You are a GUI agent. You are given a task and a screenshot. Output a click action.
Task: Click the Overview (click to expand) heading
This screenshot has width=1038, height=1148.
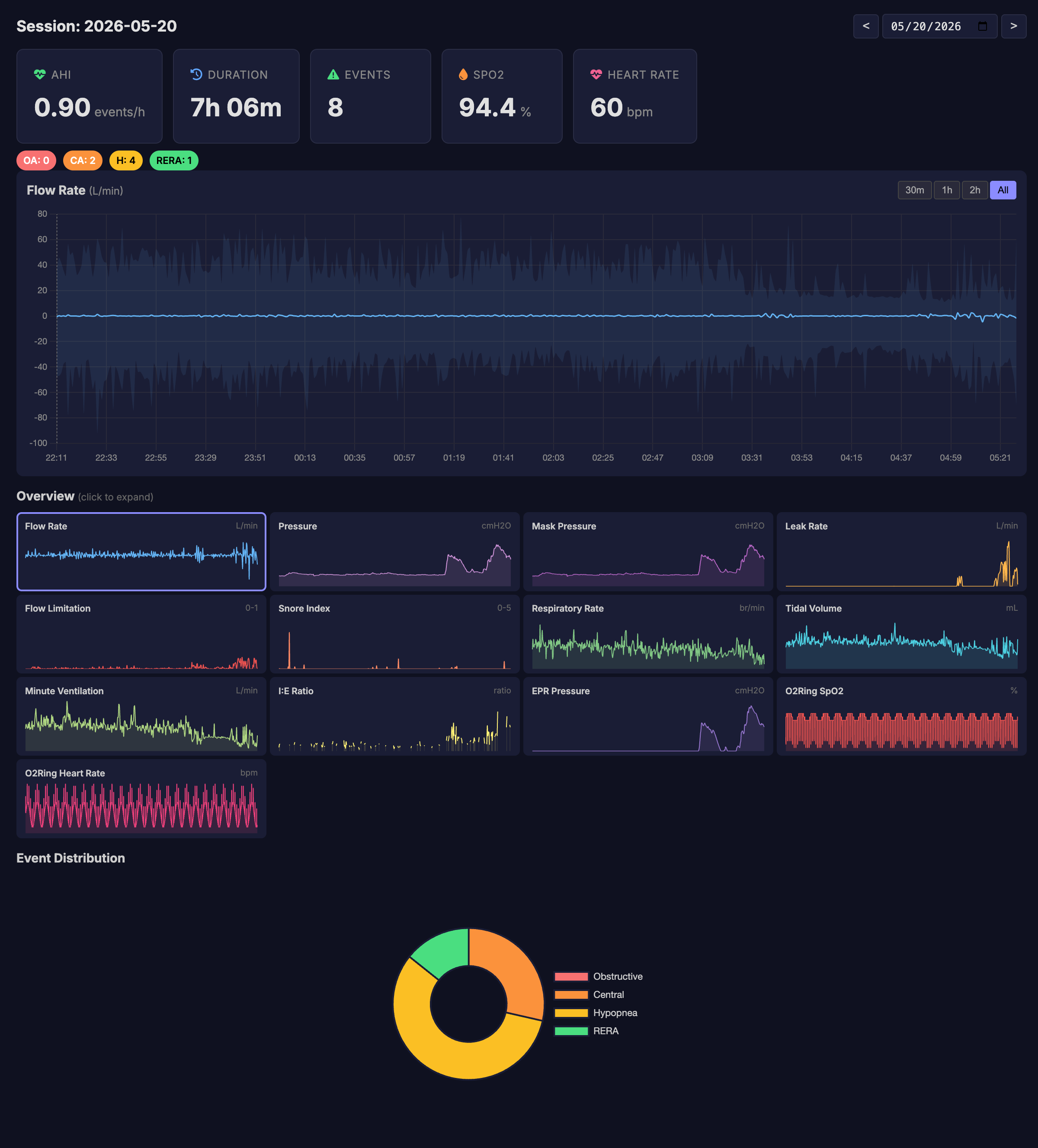click(x=85, y=497)
